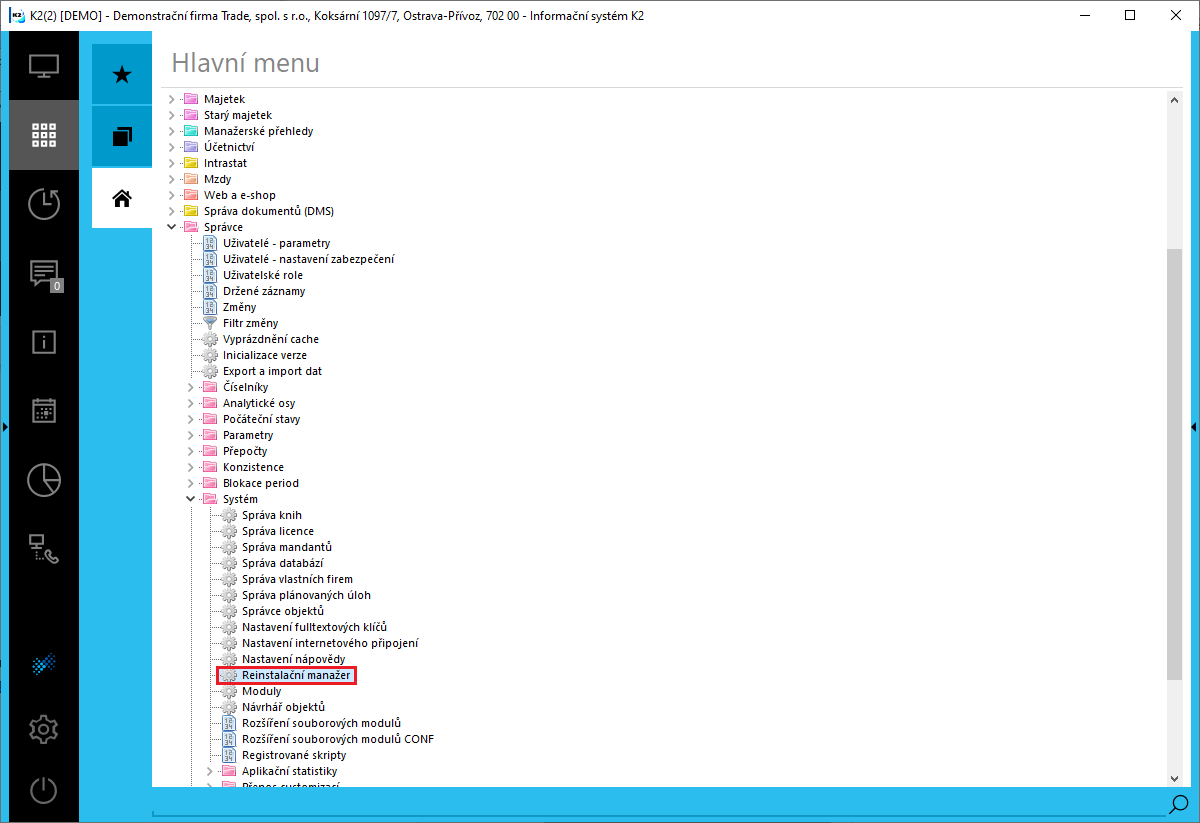Image resolution: width=1200 pixels, height=823 pixels.
Task: Open the recent history clock icon
Action: point(43,204)
